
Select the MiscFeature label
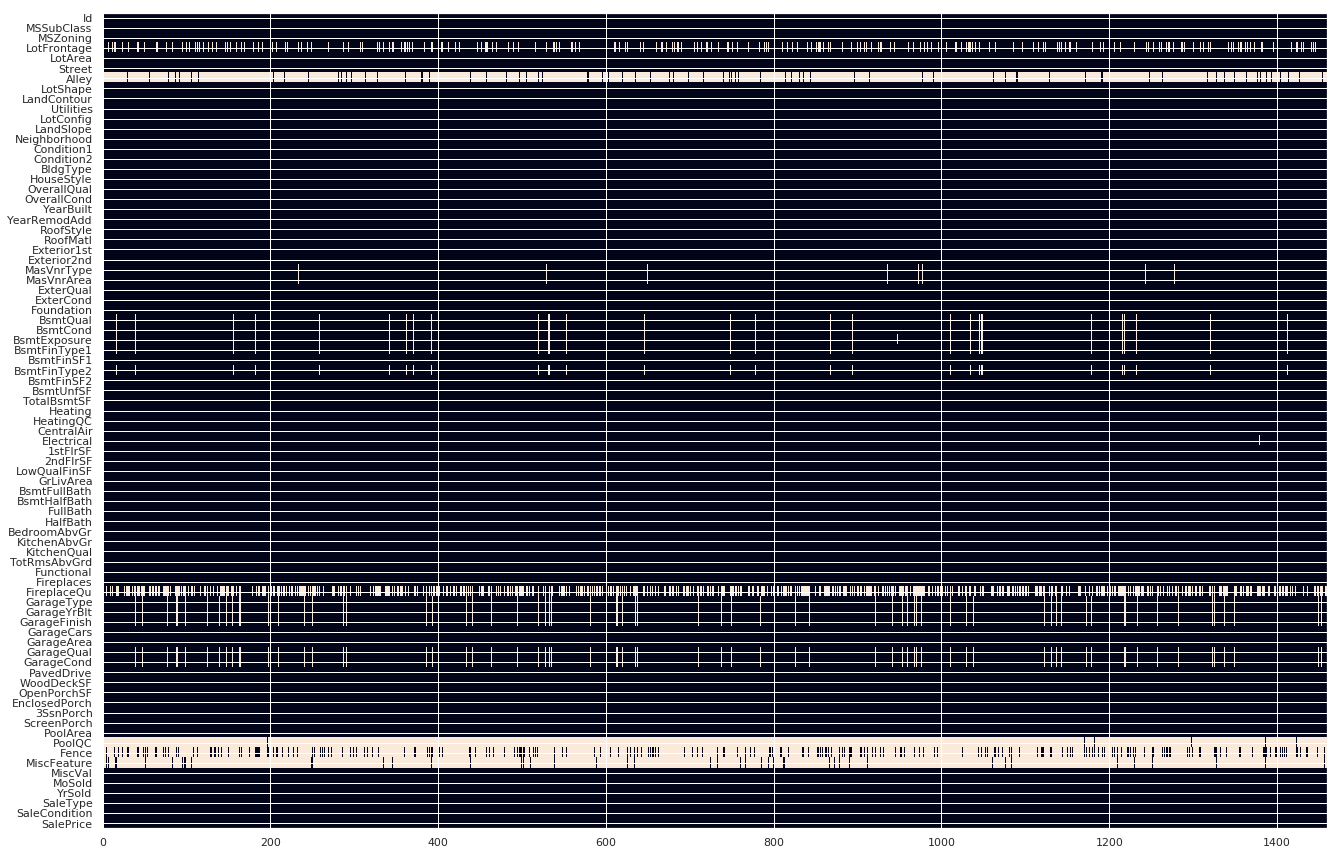coord(61,763)
